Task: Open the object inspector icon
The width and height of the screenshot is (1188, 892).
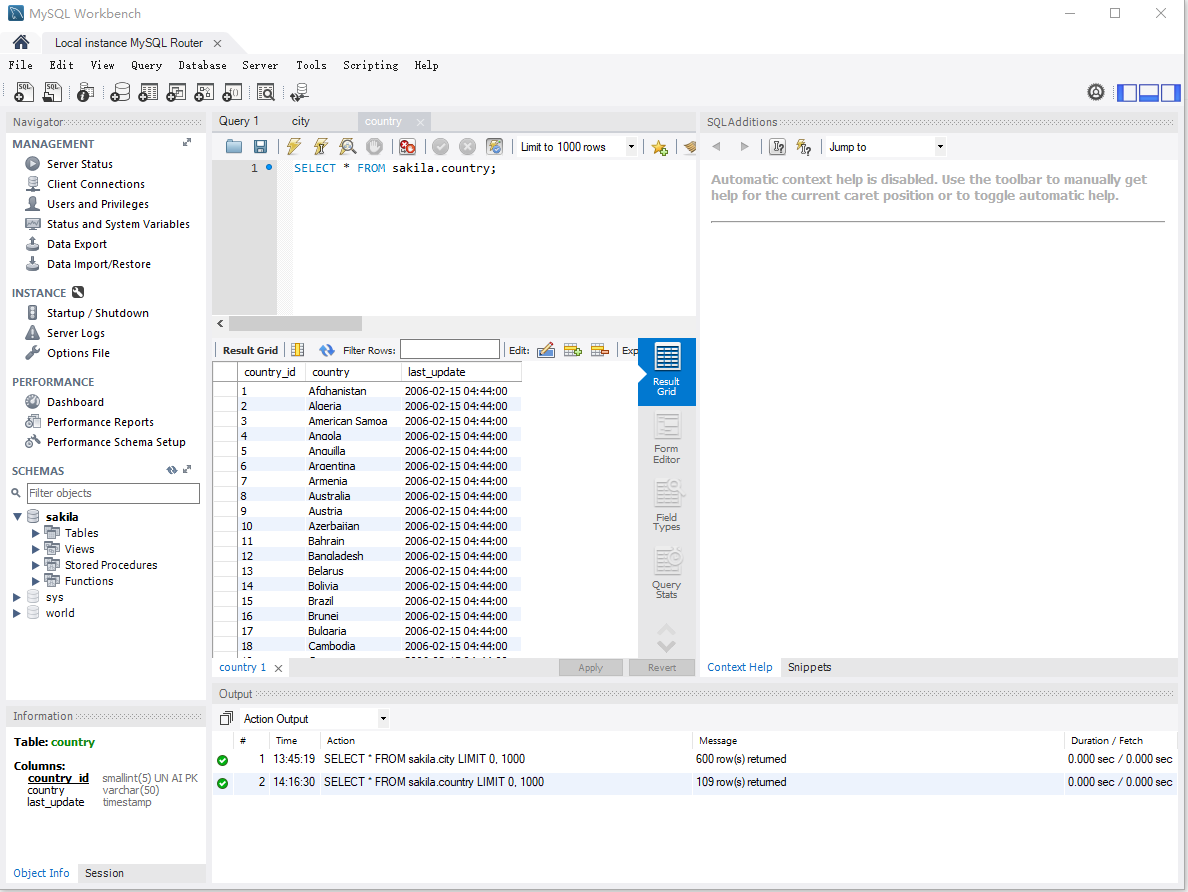Action: pos(86,92)
